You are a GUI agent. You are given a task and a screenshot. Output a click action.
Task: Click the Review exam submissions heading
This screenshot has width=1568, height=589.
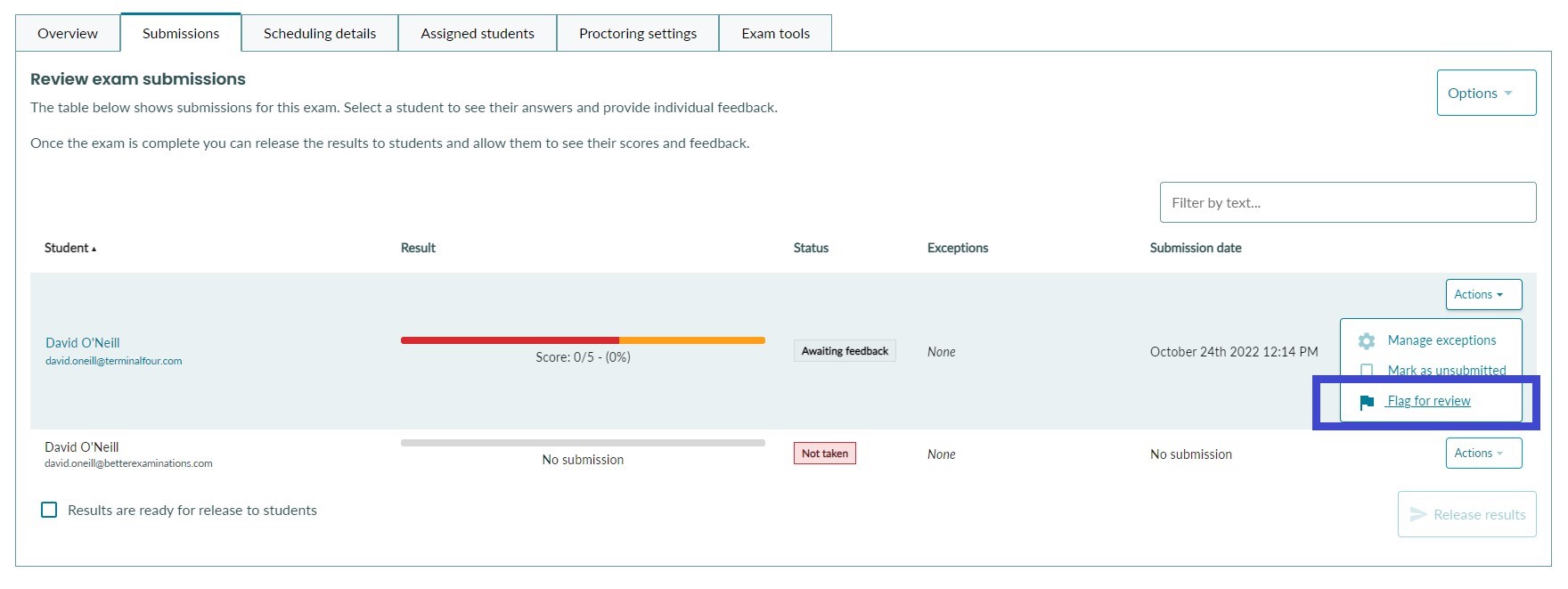[138, 78]
